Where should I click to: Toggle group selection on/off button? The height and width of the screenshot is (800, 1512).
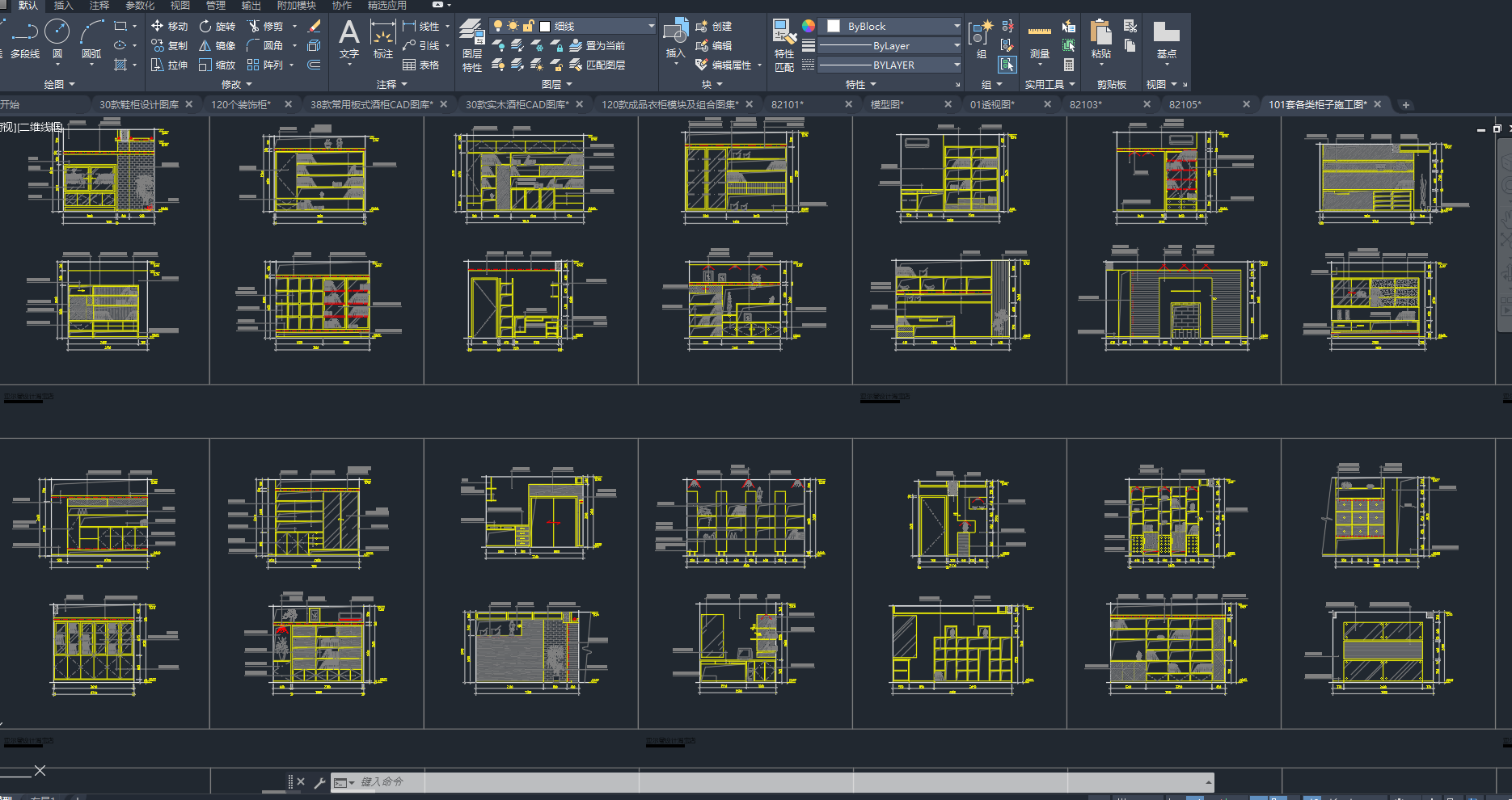tap(1007, 65)
